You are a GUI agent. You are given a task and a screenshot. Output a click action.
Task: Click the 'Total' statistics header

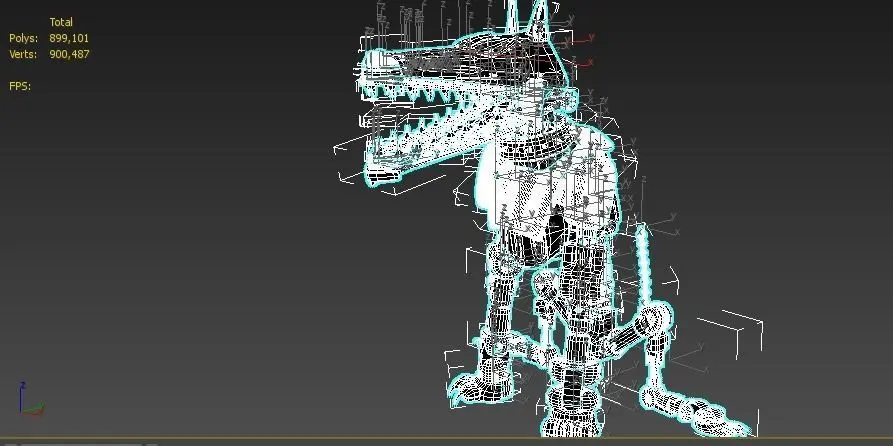coord(61,22)
